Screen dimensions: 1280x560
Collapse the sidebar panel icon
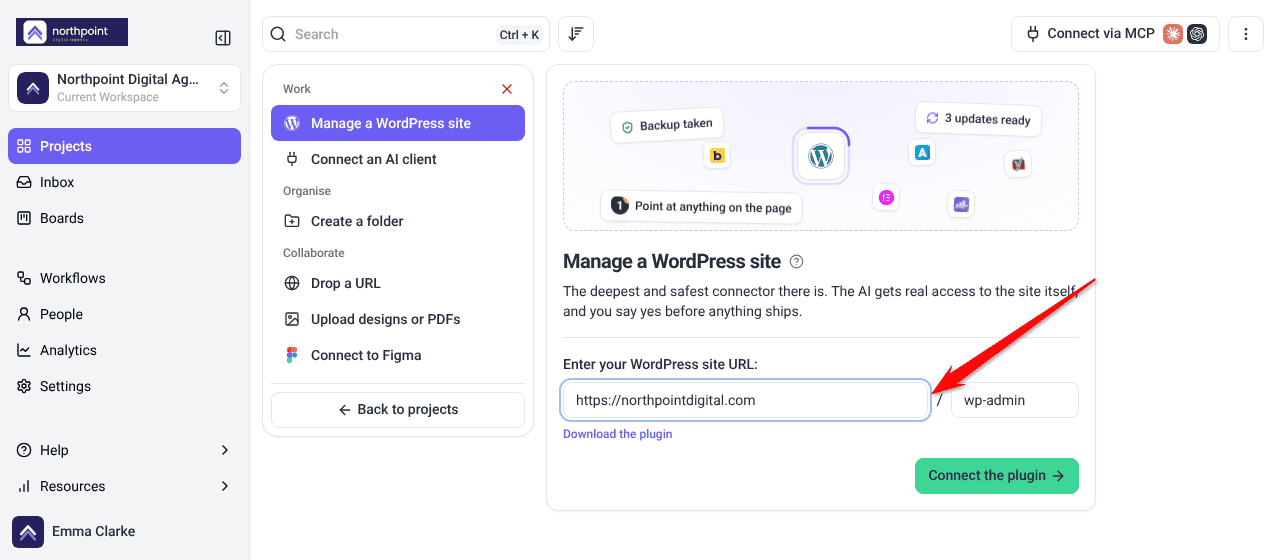coord(223,38)
